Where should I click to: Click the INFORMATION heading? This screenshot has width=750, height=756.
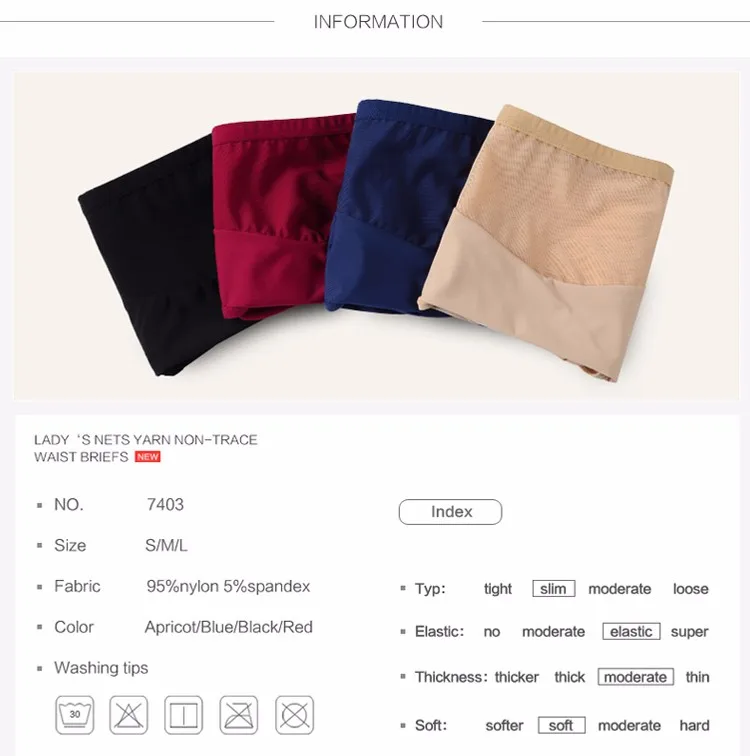tap(378, 22)
